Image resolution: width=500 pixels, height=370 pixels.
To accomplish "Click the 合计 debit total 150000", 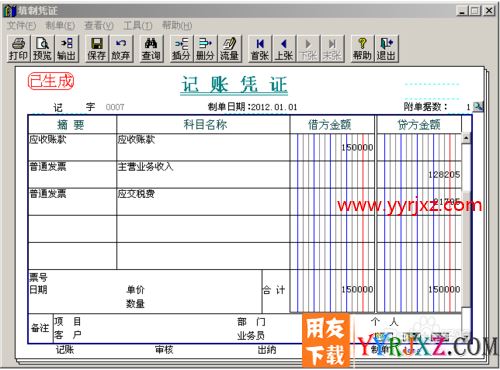I will pyautogui.click(x=357, y=289).
